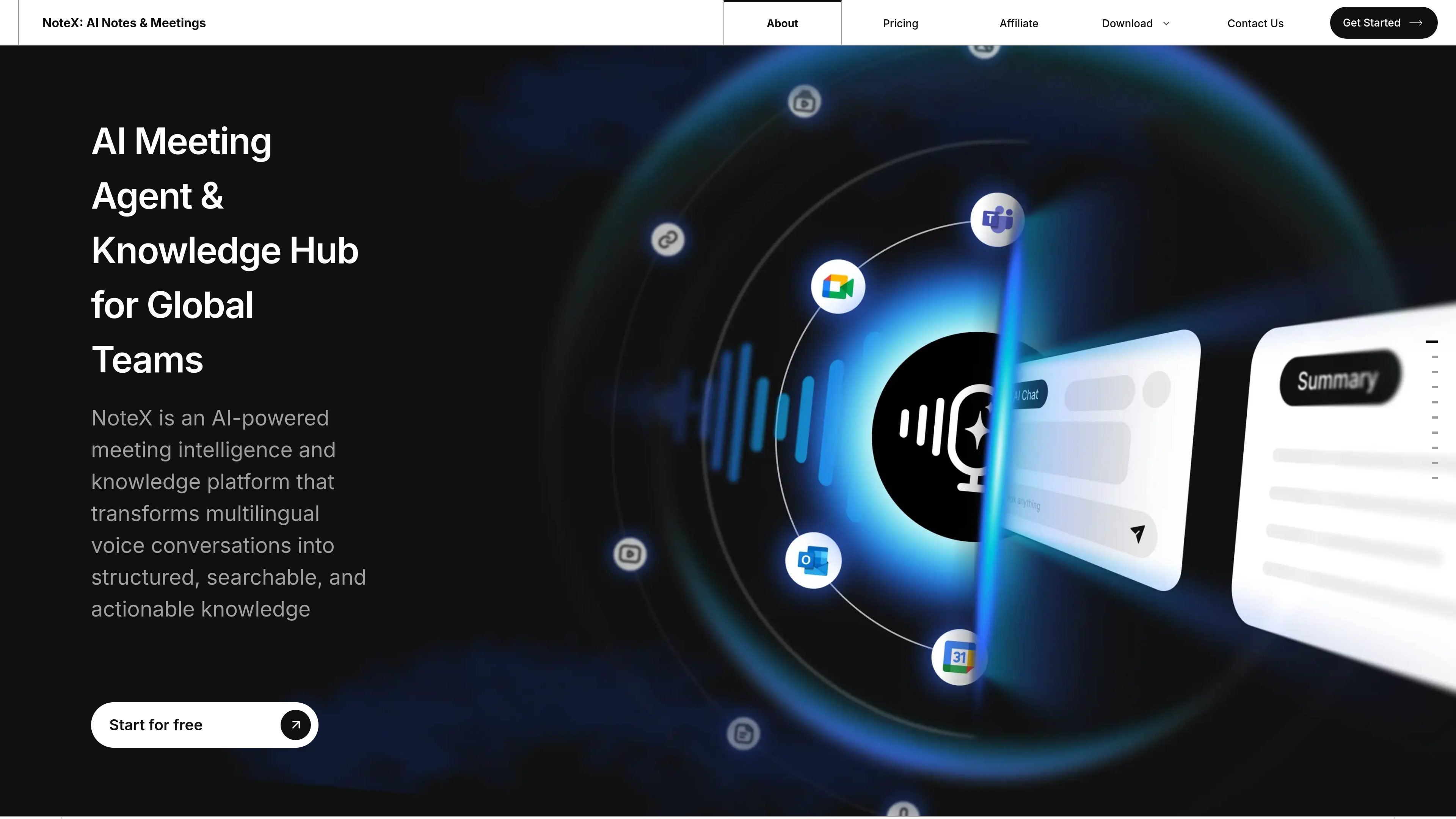The height and width of the screenshot is (819, 1456).
Task: Select the first active section indicator dash
Action: point(1431,341)
